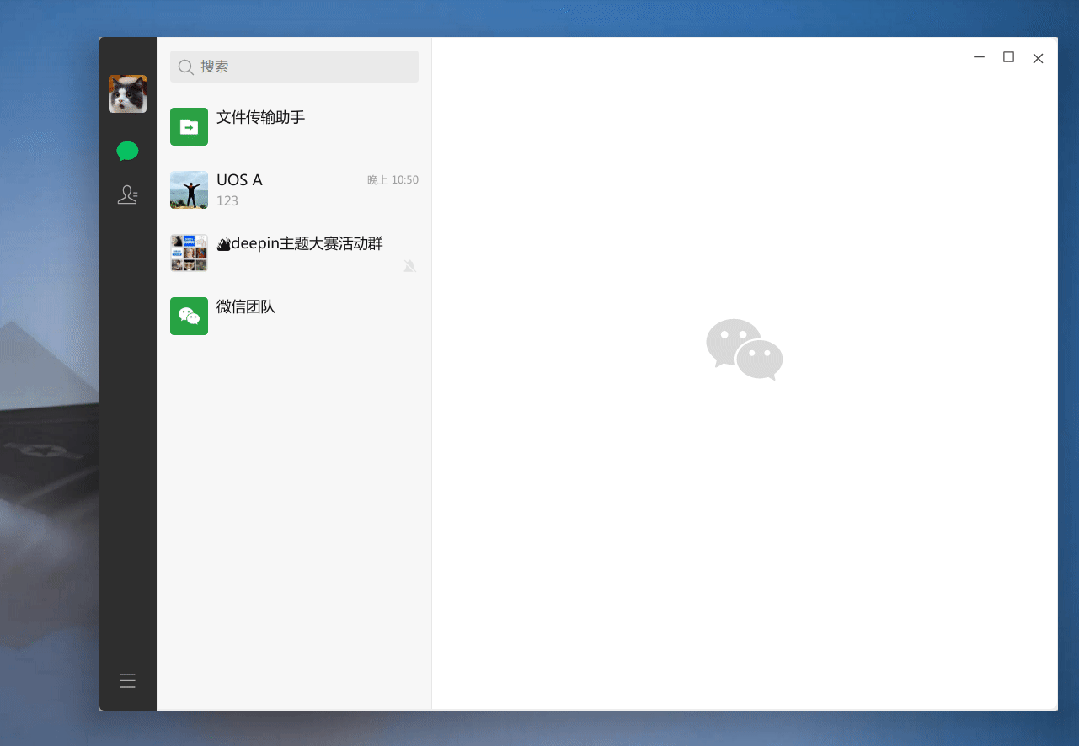Click the WeChat logo in empty chat area
Screen dimensions: 1079x746
(744, 349)
